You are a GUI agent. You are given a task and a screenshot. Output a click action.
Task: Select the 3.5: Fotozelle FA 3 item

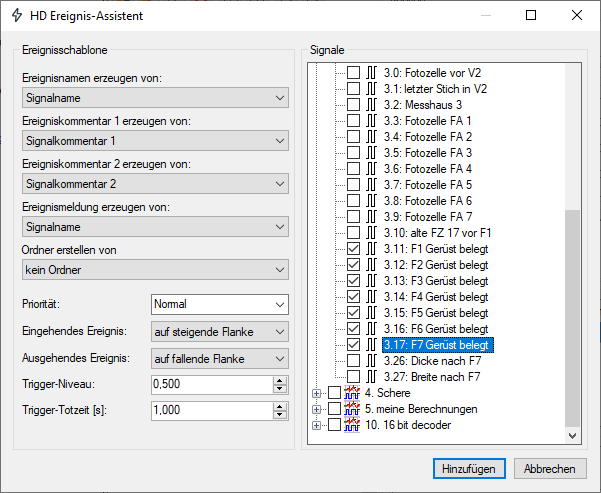[x=426, y=153]
